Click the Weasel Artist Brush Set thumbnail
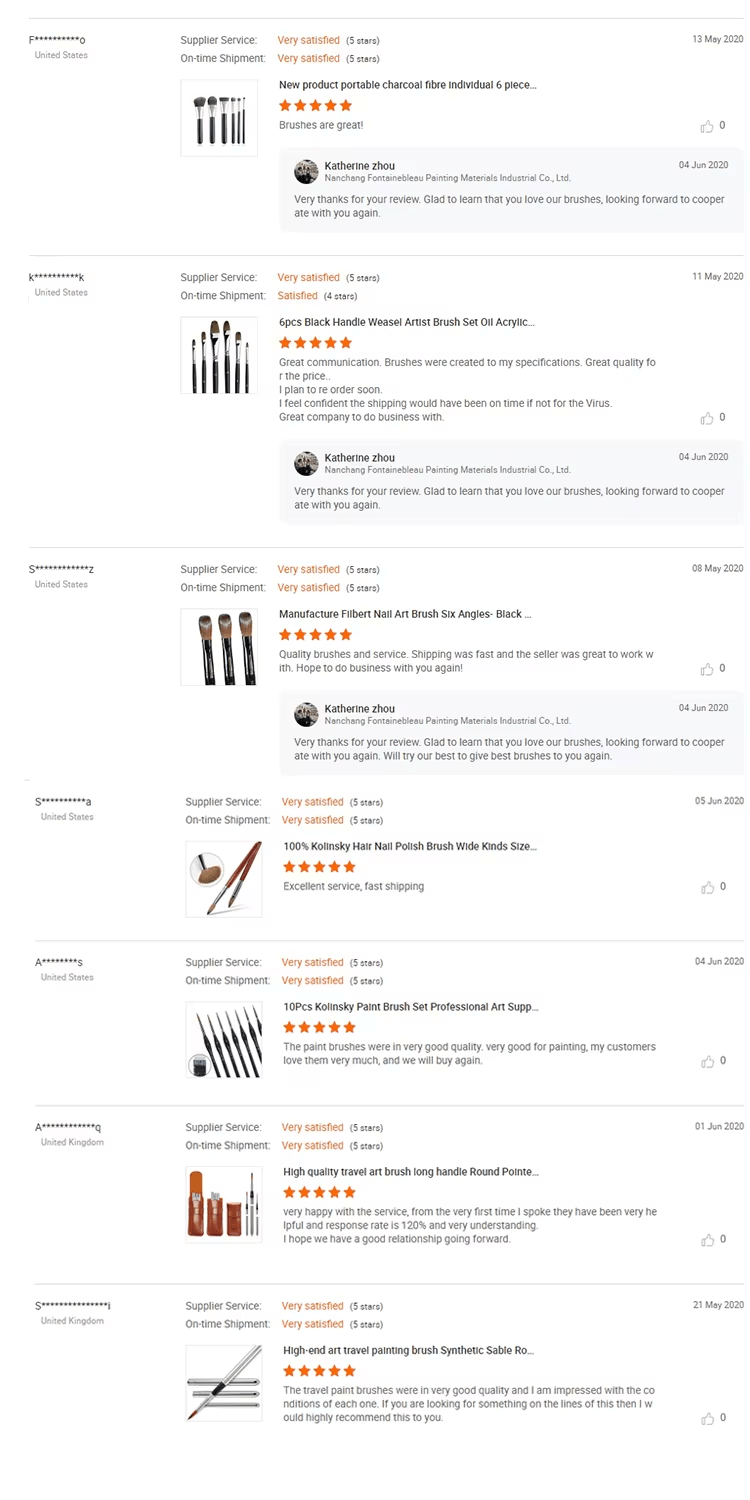Viewport: 750px width, 1500px height. pyautogui.click(x=219, y=355)
